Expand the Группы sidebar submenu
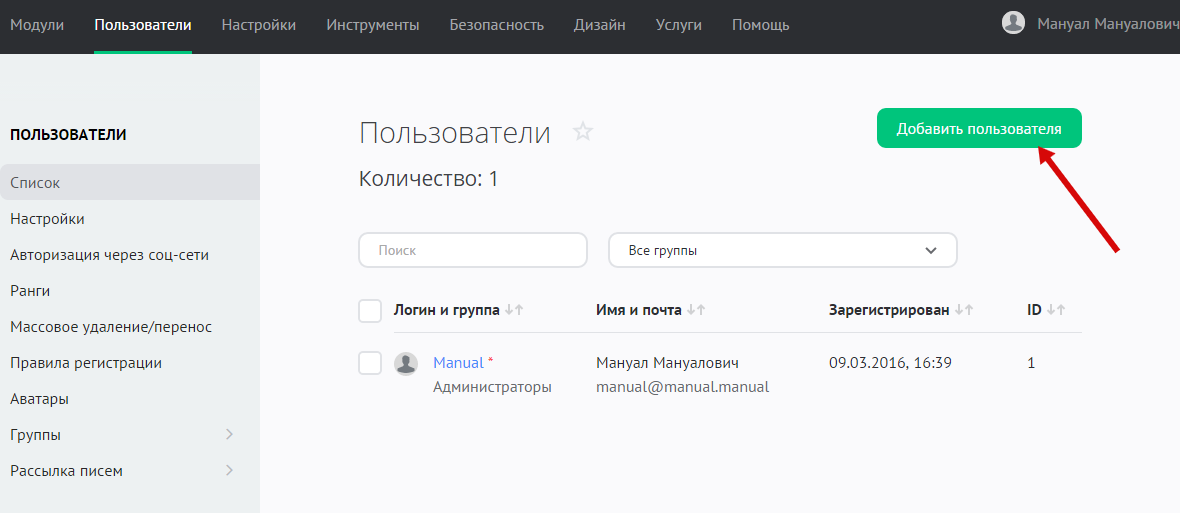Viewport: 1180px width, 513px height. coord(229,435)
